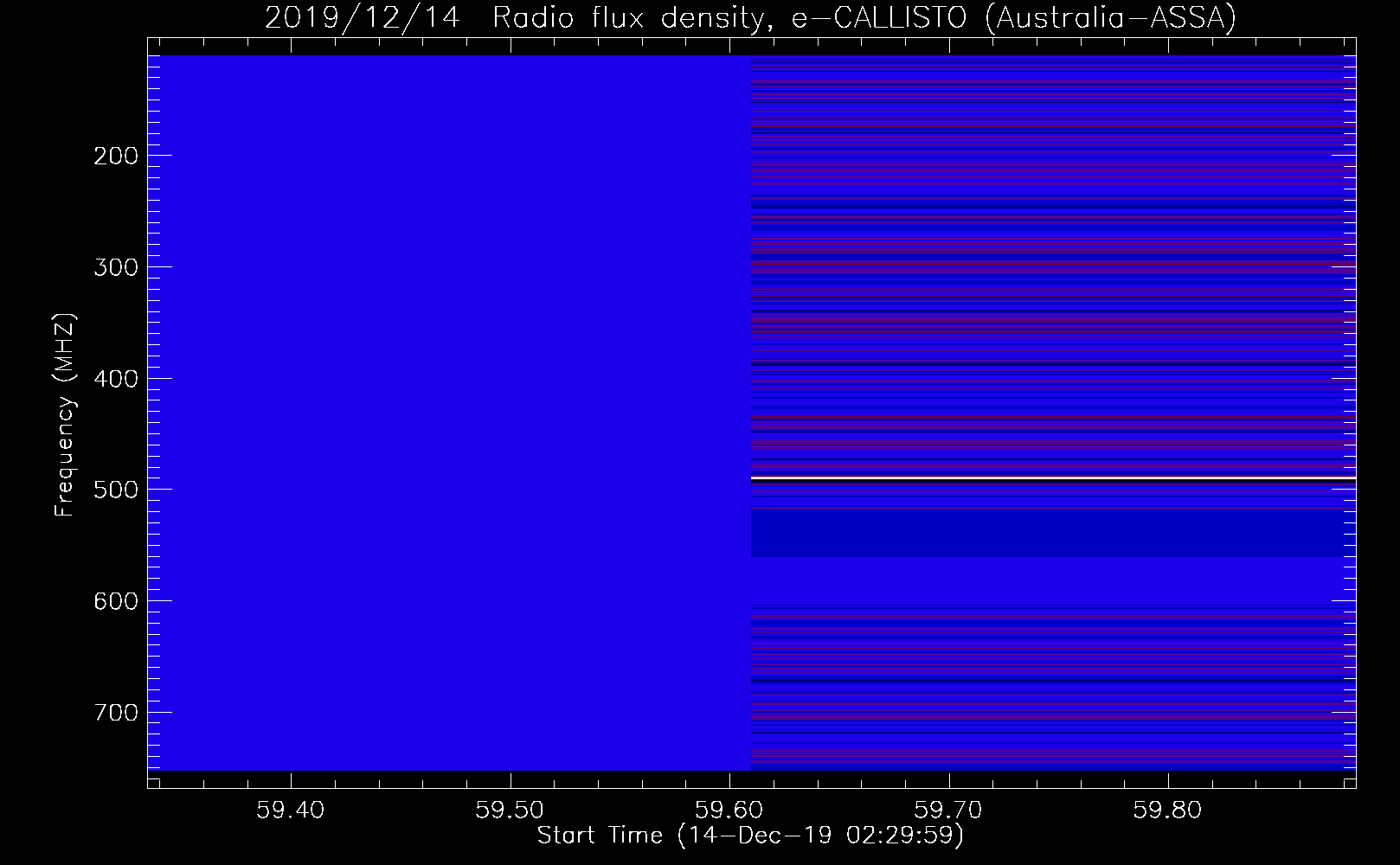Viewport: 1400px width, 865px height.
Task: Click the 59.80 time tick label
Action: [x=1169, y=810]
